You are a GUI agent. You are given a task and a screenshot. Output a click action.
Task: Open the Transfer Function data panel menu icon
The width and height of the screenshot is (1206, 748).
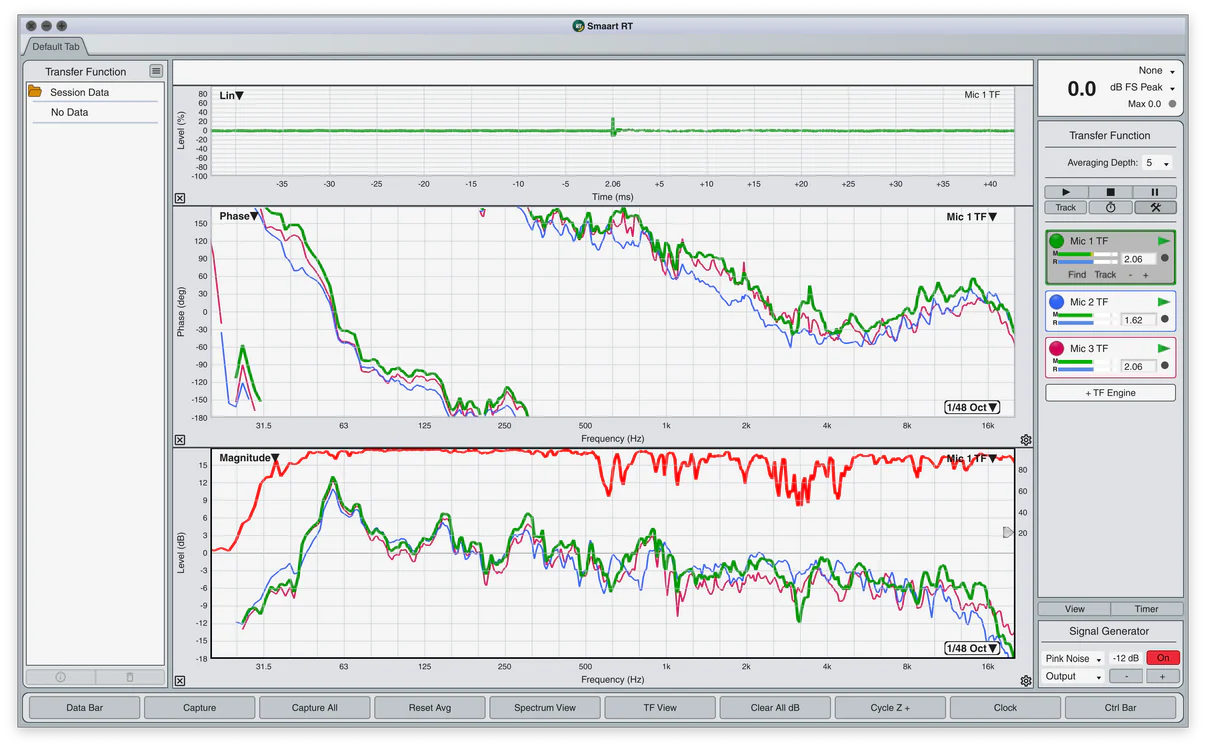tap(156, 71)
